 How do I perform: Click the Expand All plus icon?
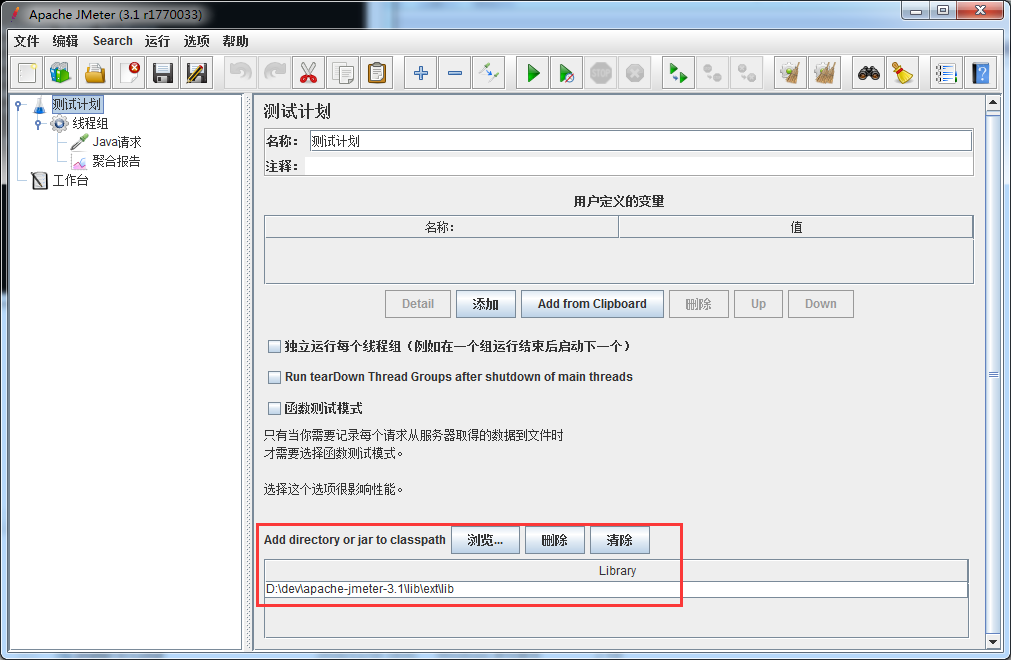pos(421,73)
